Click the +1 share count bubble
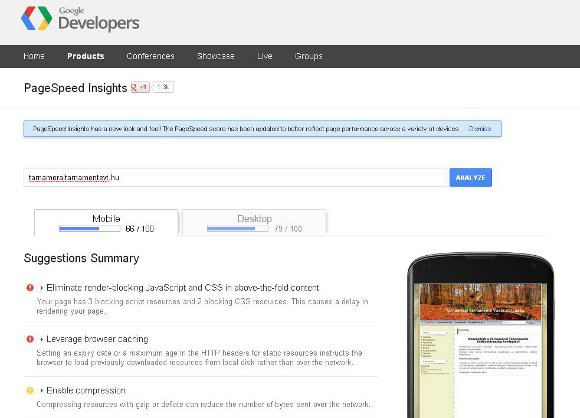580x418 pixels. point(163,87)
